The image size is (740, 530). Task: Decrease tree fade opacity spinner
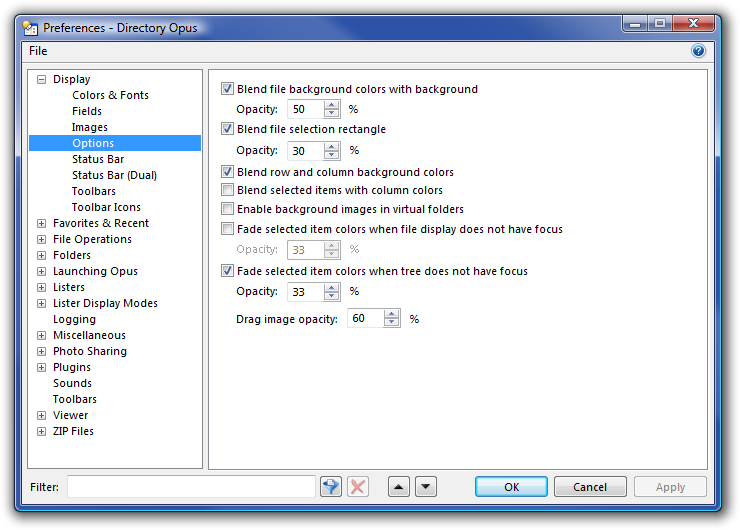pos(332,296)
